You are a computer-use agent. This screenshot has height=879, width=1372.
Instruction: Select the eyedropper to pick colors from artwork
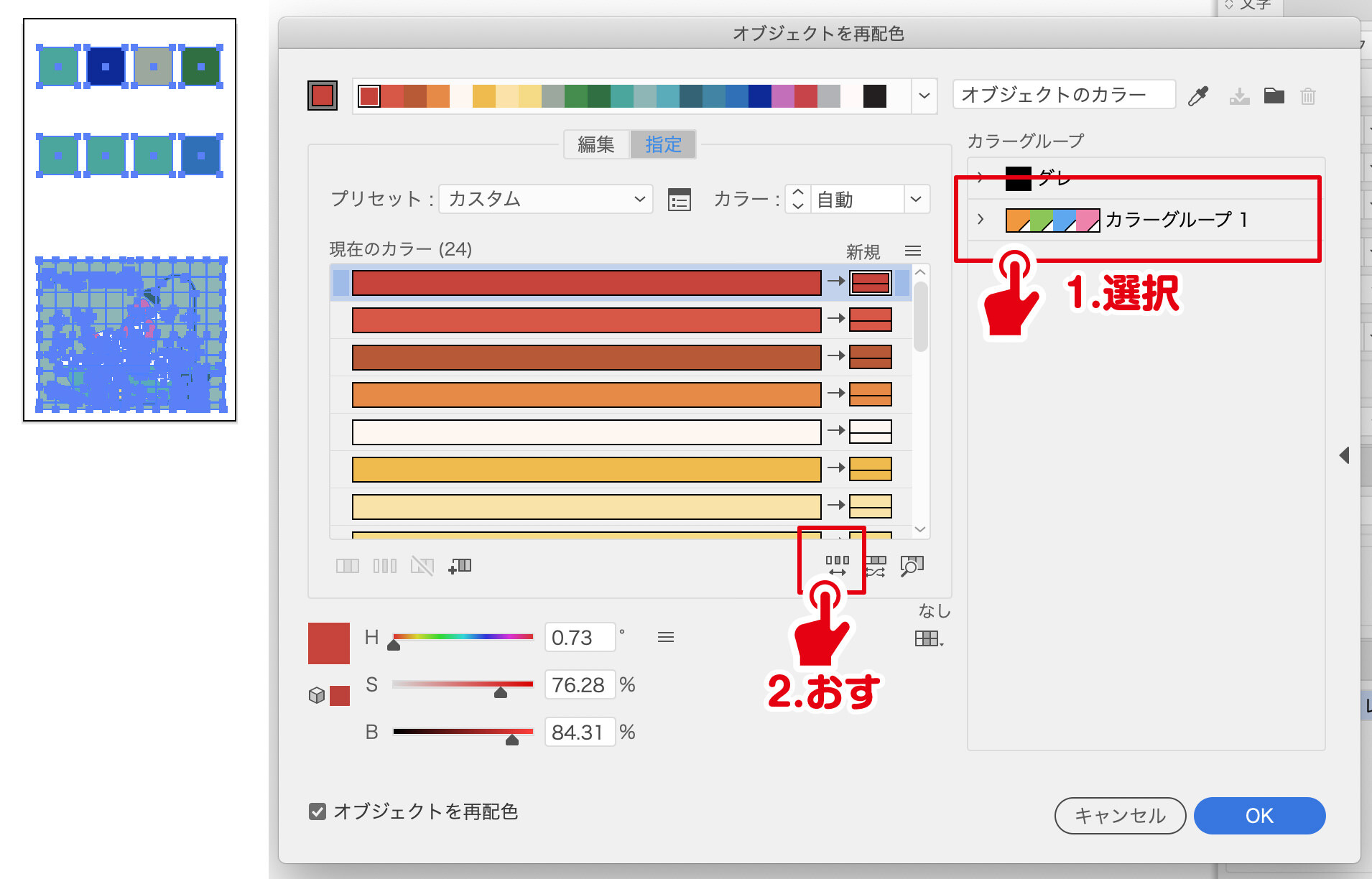tap(1197, 95)
